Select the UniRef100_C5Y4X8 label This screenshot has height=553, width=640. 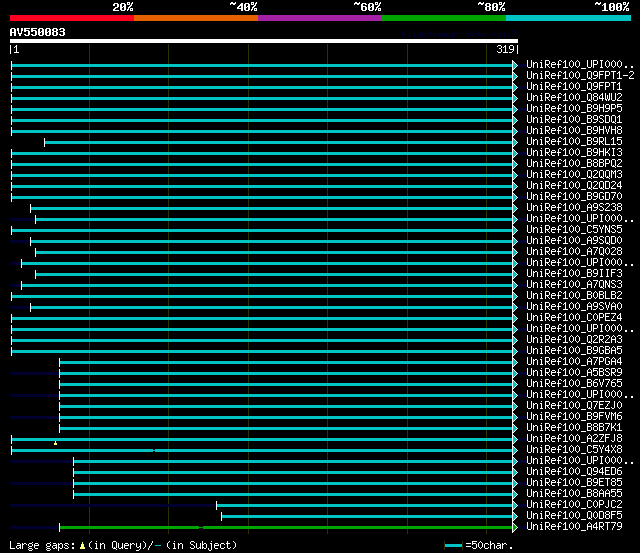coord(574,450)
